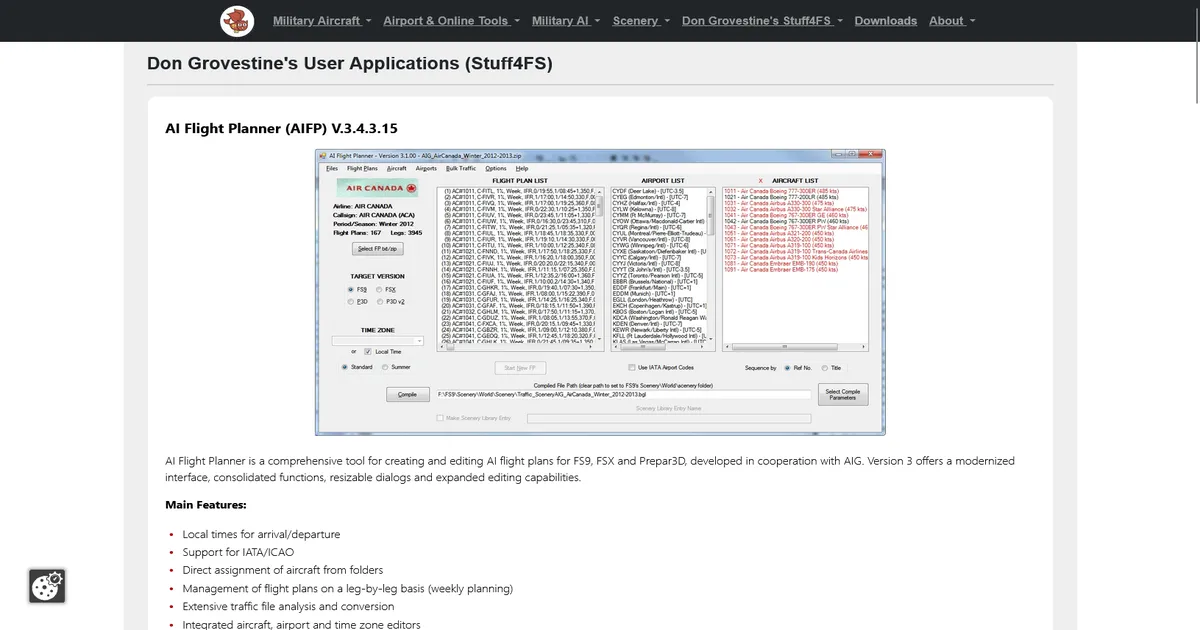Click the Start New FP button
Screen dimensions: 1200x630
tap(520, 368)
